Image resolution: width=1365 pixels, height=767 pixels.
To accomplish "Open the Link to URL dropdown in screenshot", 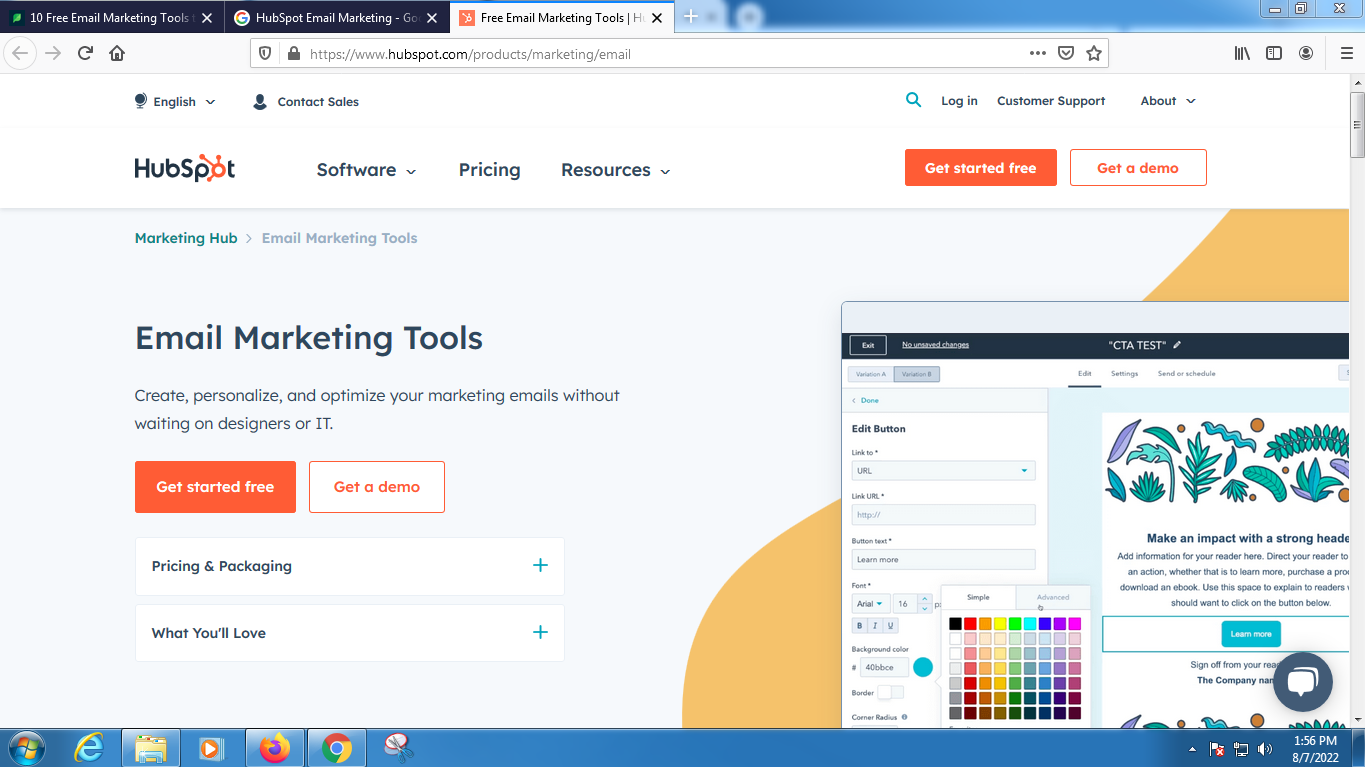I will tap(943, 470).
